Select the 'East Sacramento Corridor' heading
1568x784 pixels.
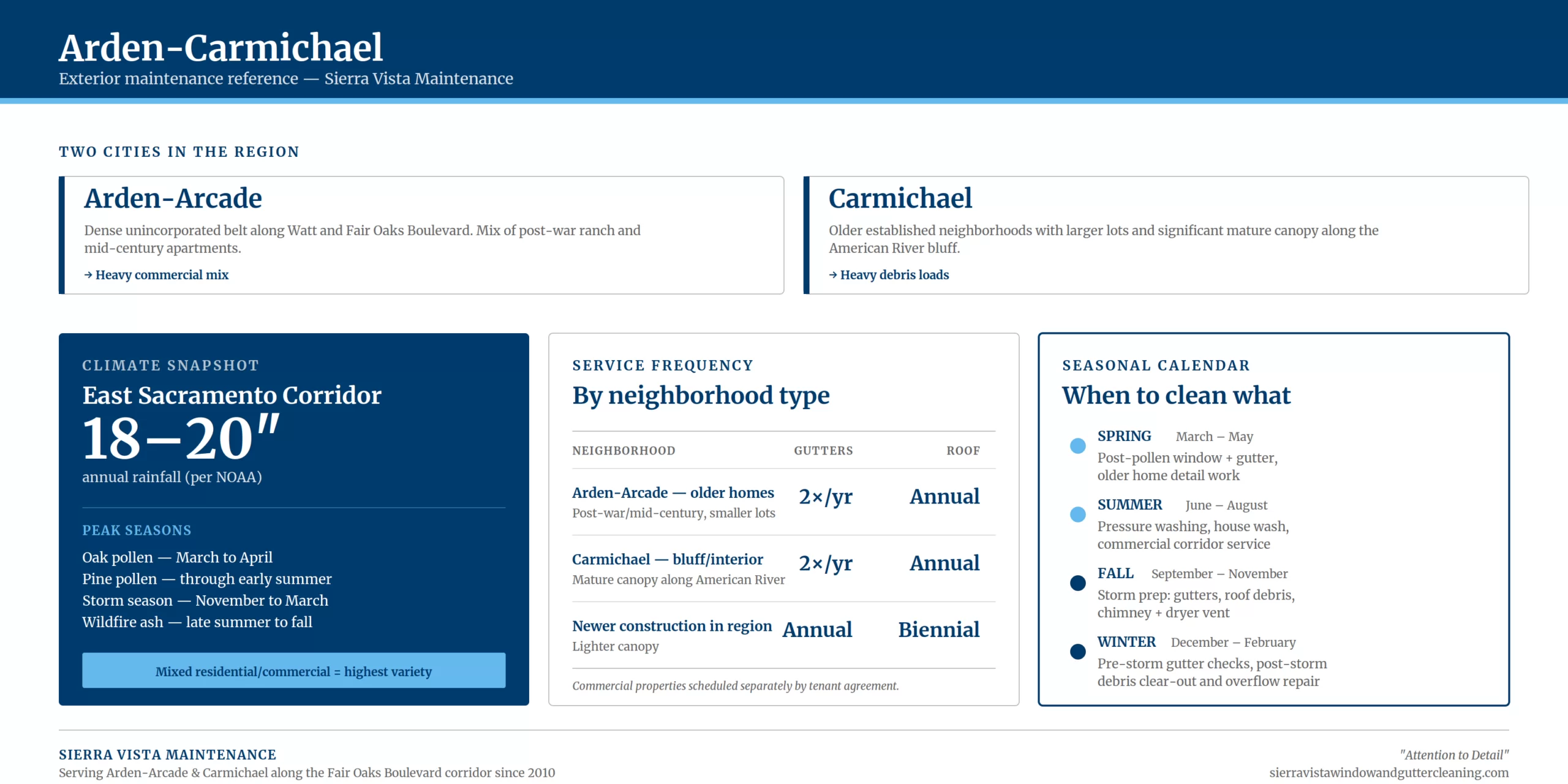pyautogui.click(x=232, y=395)
